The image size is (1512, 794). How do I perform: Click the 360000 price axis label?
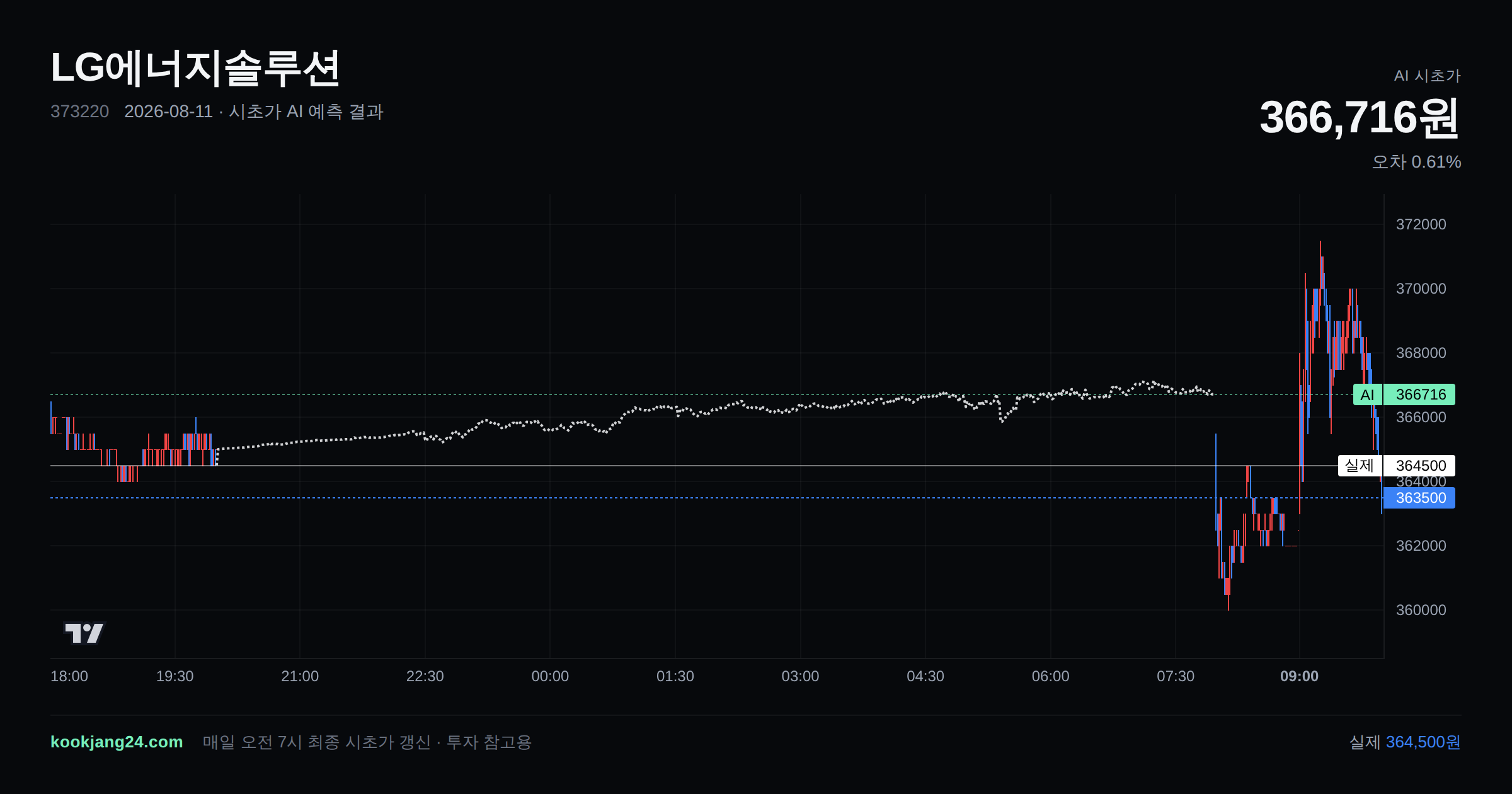point(1421,610)
